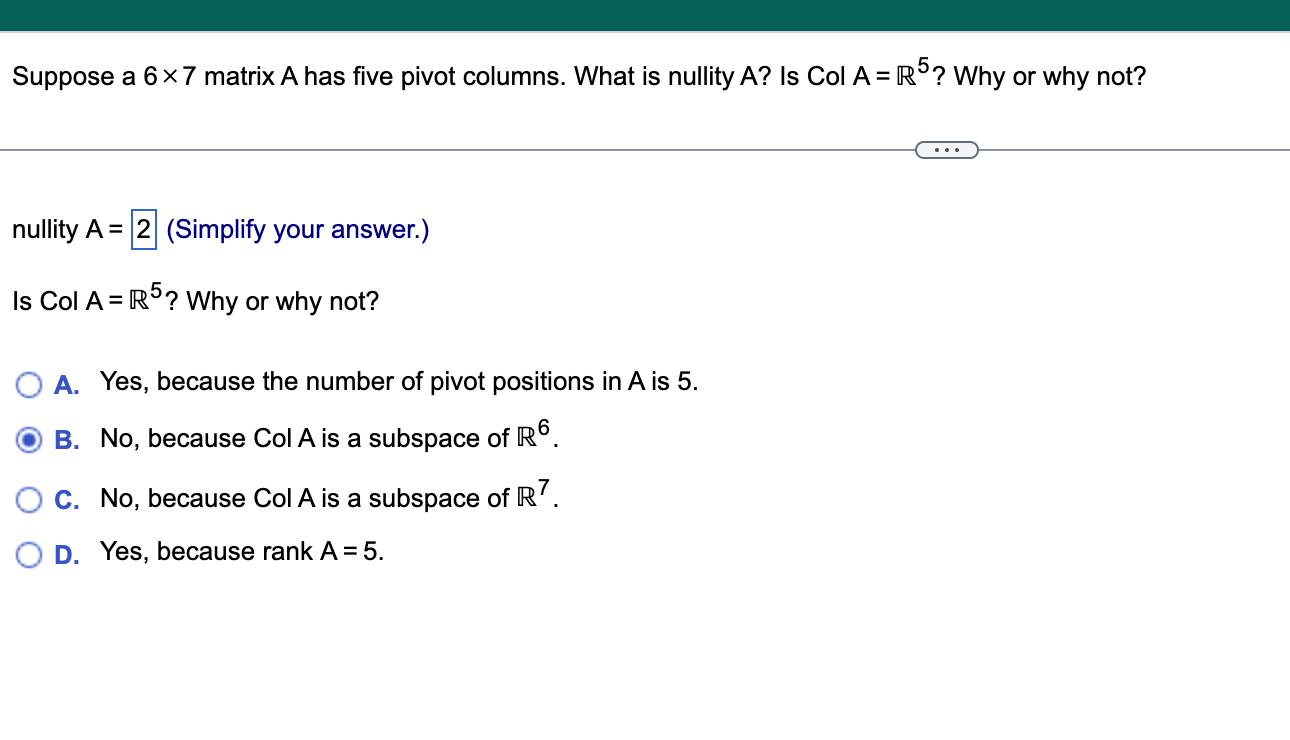The image size is (1290, 740).
Task: Click the currently filled radio button
Action: tap(29, 440)
